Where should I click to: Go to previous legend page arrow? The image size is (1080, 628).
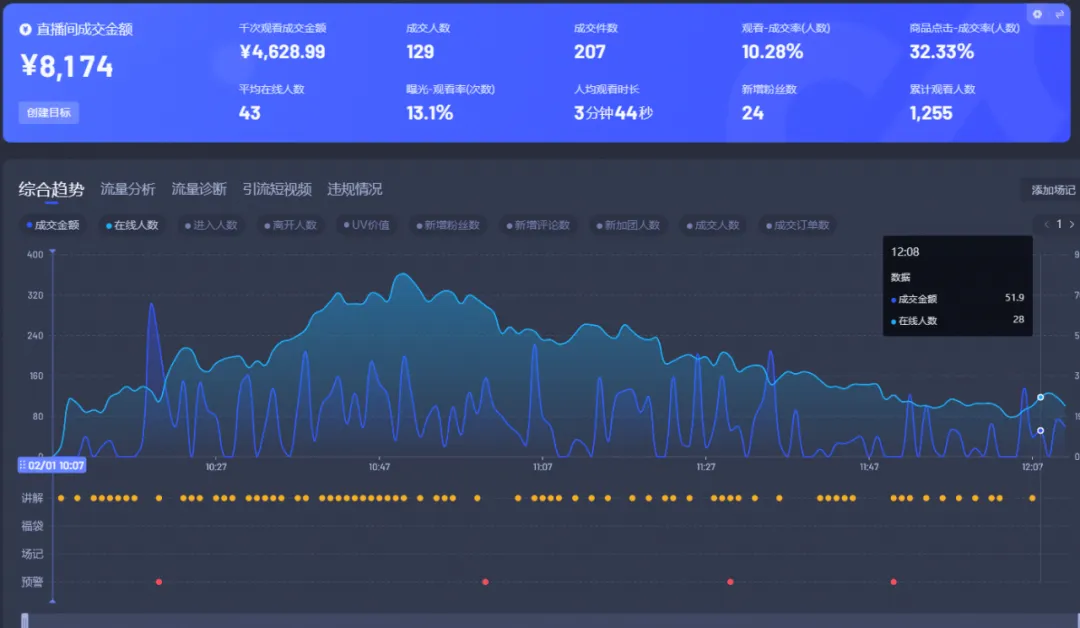coord(1046,224)
